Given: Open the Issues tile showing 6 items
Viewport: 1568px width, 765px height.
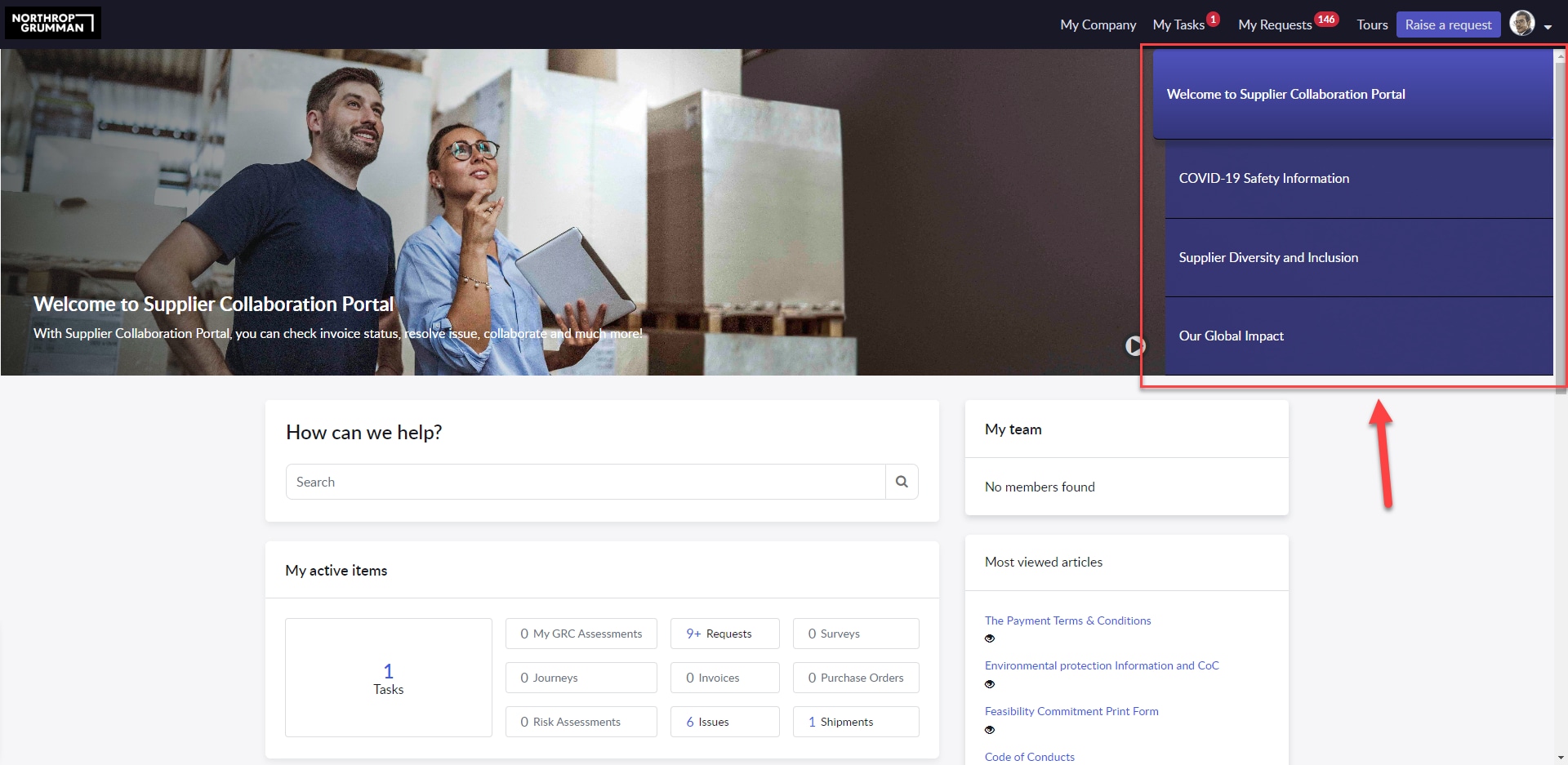Looking at the screenshot, I should [x=724, y=721].
